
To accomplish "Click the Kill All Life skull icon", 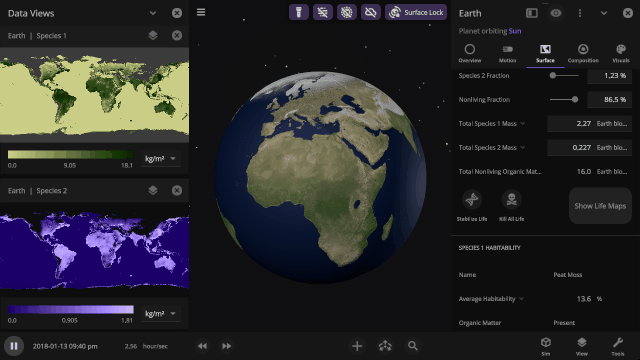I will (x=511, y=200).
